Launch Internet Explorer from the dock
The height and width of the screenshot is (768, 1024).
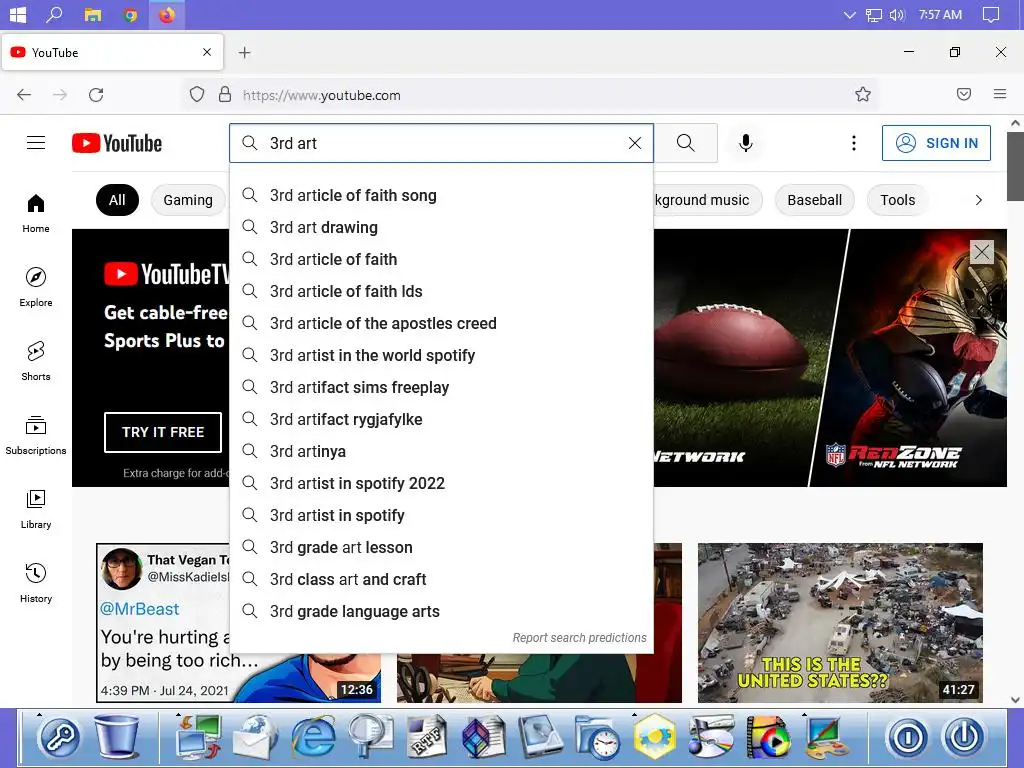tap(313, 736)
